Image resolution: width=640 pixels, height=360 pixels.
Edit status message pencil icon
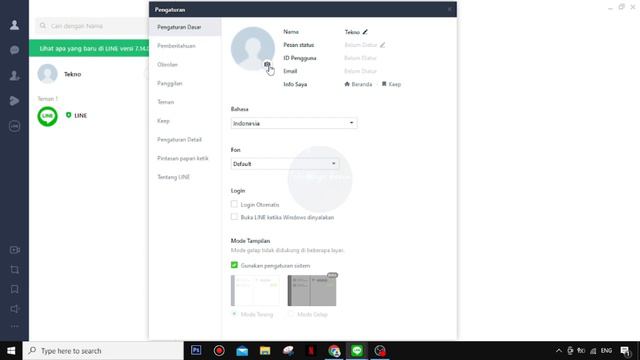click(382, 45)
